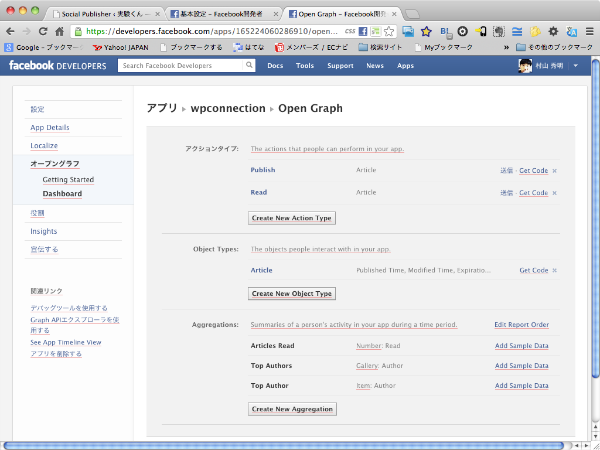
Task: Click Create New Action Type button
Action: 292,218
